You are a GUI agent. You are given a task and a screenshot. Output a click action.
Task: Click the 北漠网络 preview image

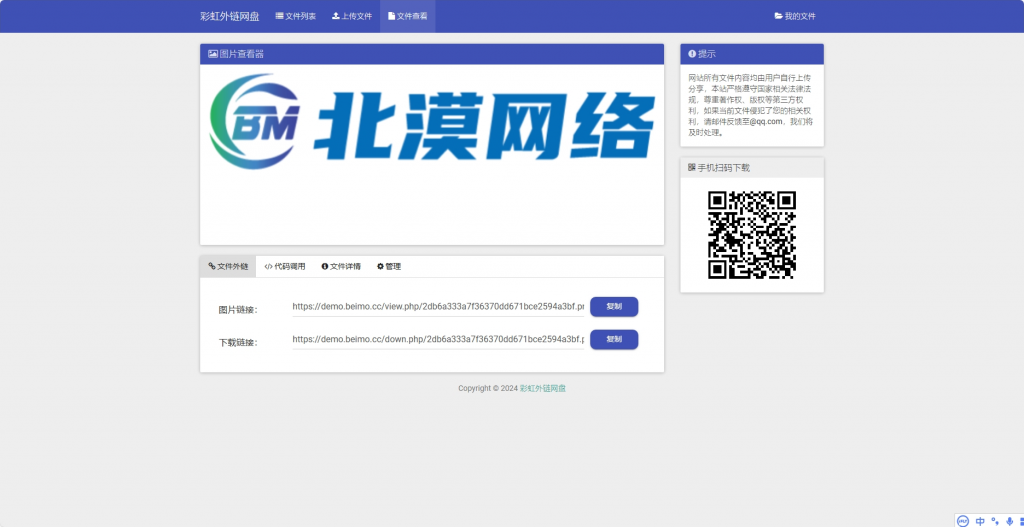pos(432,122)
